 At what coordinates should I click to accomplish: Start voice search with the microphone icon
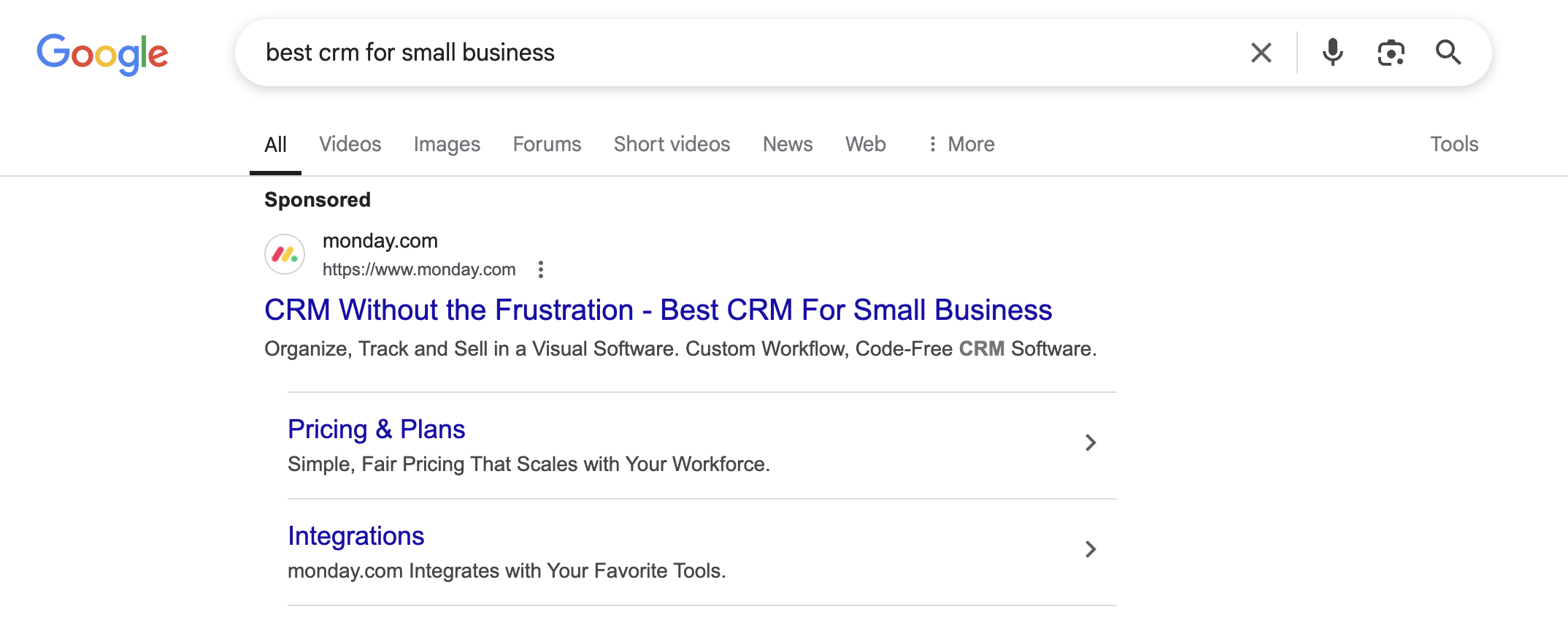click(x=1333, y=53)
